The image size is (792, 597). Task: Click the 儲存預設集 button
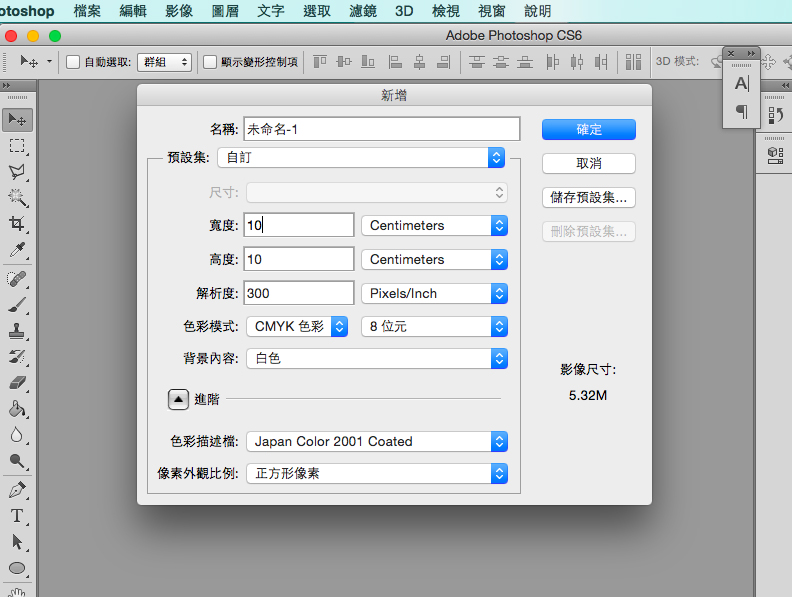589,197
